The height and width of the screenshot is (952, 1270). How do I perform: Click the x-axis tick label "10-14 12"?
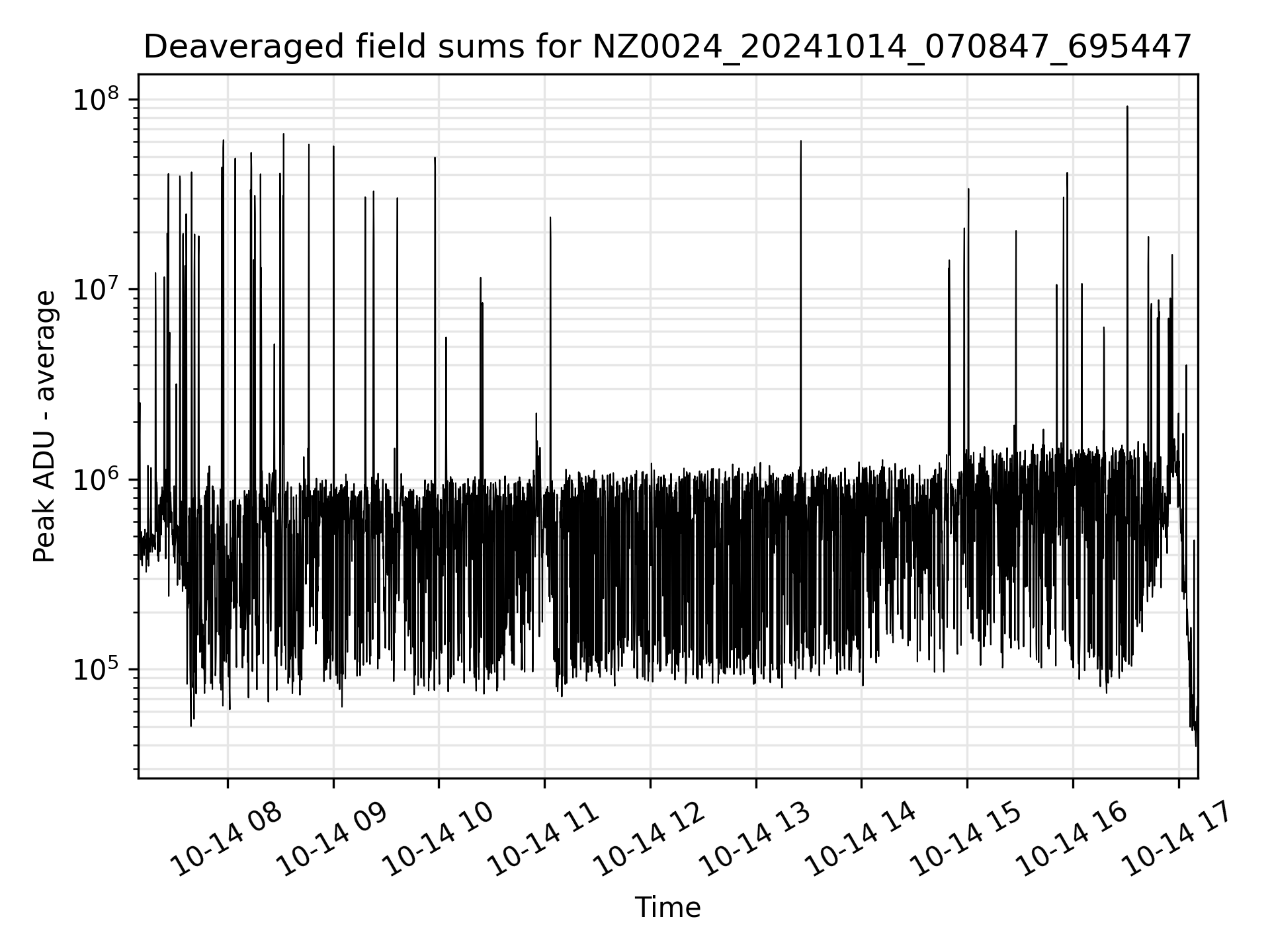pos(649,839)
